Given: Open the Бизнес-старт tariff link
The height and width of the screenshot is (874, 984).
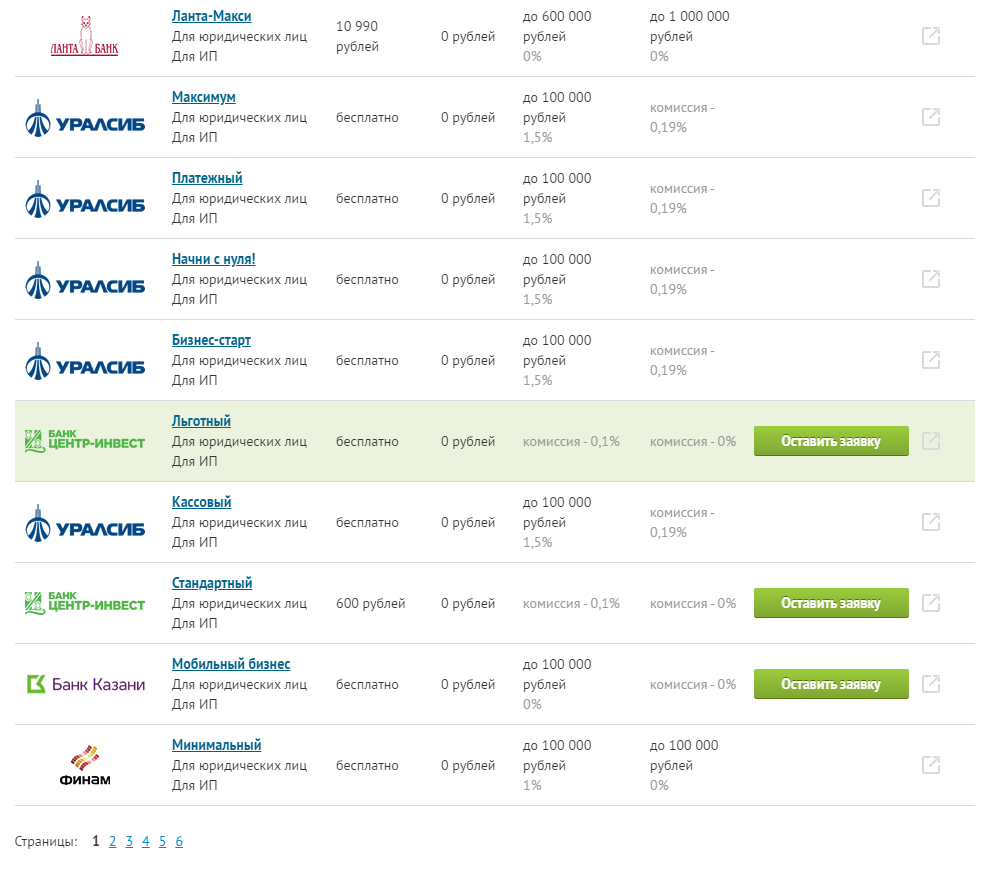Looking at the screenshot, I should [x=211, y=340].
